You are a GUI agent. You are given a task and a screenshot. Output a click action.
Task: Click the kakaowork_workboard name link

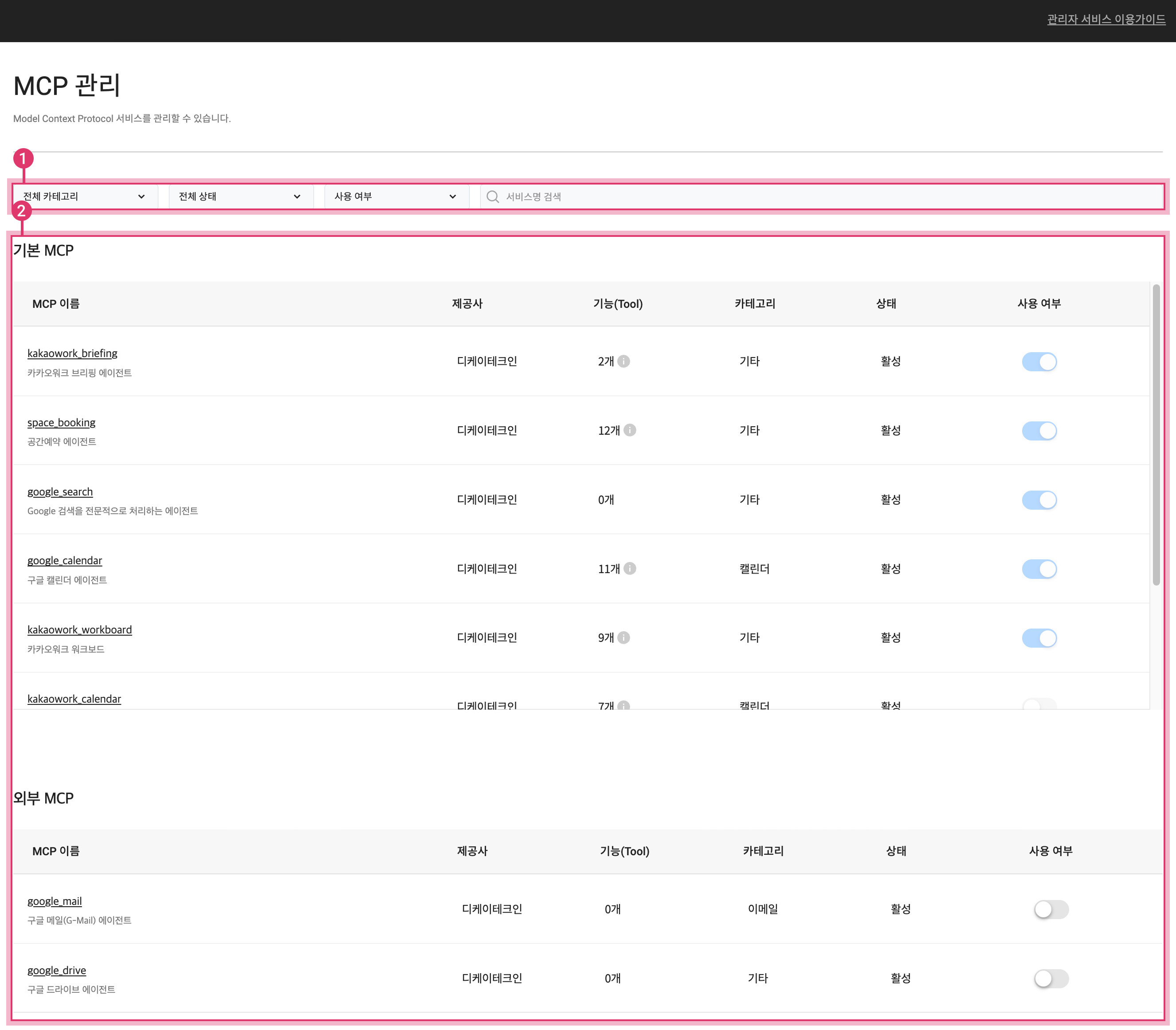click(79, 629)
